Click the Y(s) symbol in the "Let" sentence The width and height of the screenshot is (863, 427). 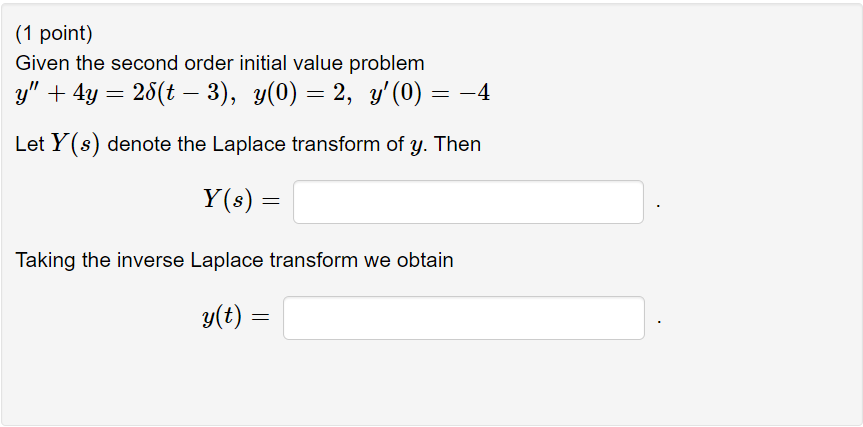(75, 144)
